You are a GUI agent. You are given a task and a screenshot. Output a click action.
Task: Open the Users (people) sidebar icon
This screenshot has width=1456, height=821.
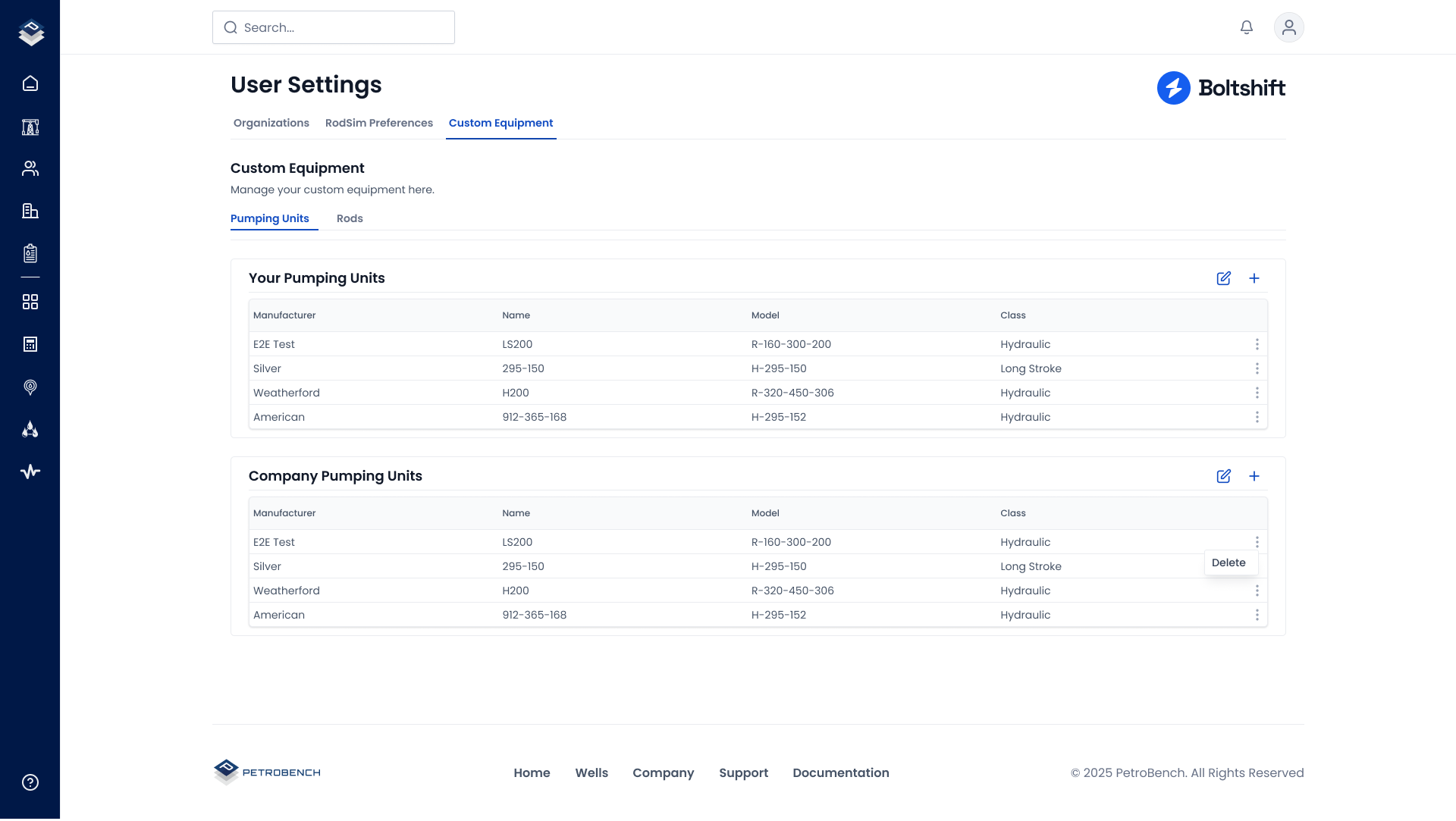(x=30, y=168)
